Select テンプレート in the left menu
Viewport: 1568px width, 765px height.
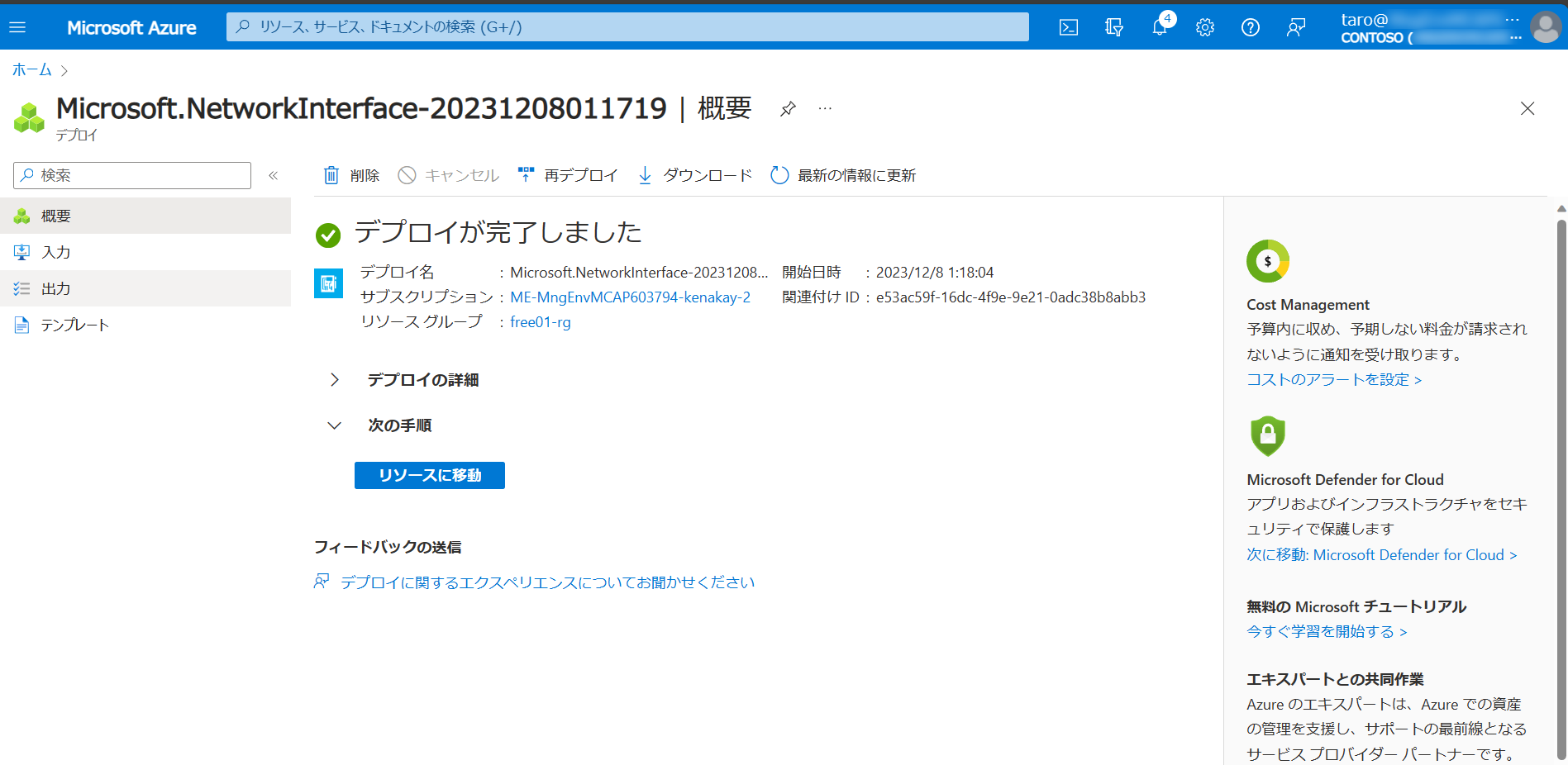tap(145, 325)
